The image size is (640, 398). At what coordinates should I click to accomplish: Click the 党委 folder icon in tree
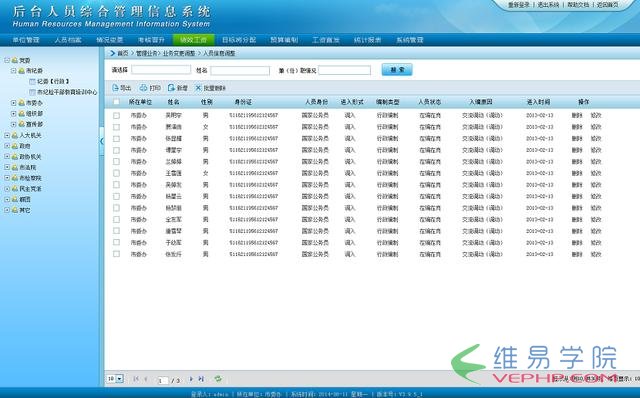click(x=15, y=60)
